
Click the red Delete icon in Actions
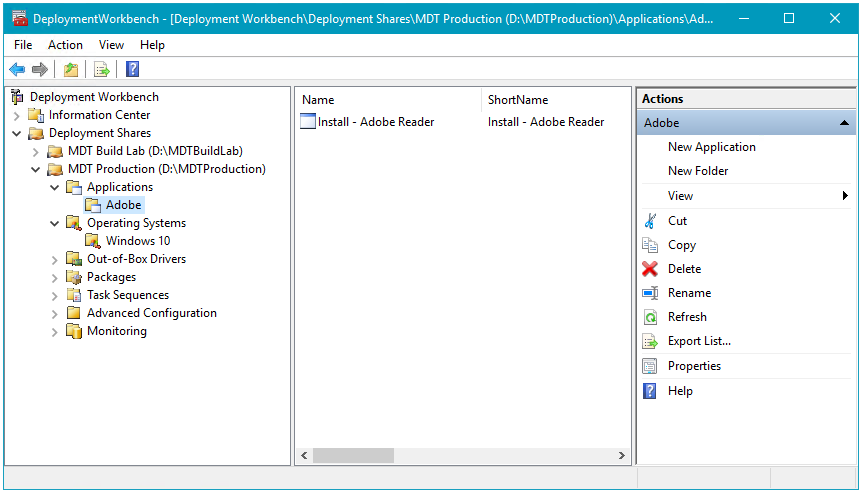pos(650,269)
